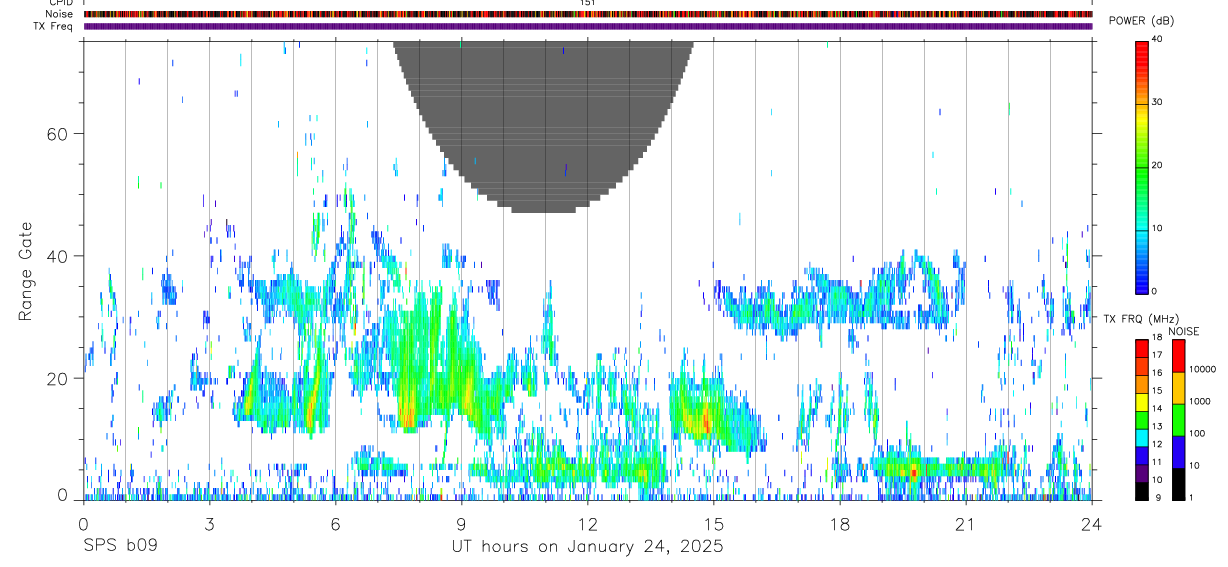Screen dimensions: 1228x567
Task: Click hour 6 on UT time axis
Action: (335, 523)
